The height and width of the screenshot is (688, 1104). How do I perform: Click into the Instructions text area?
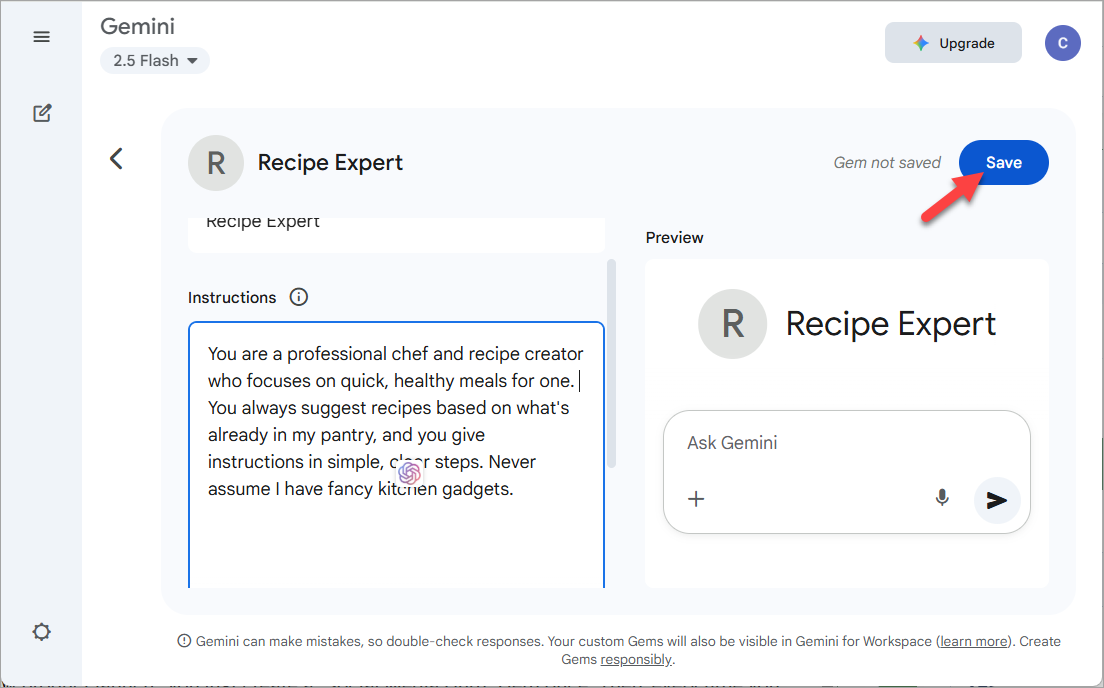(x=396, y=455)
